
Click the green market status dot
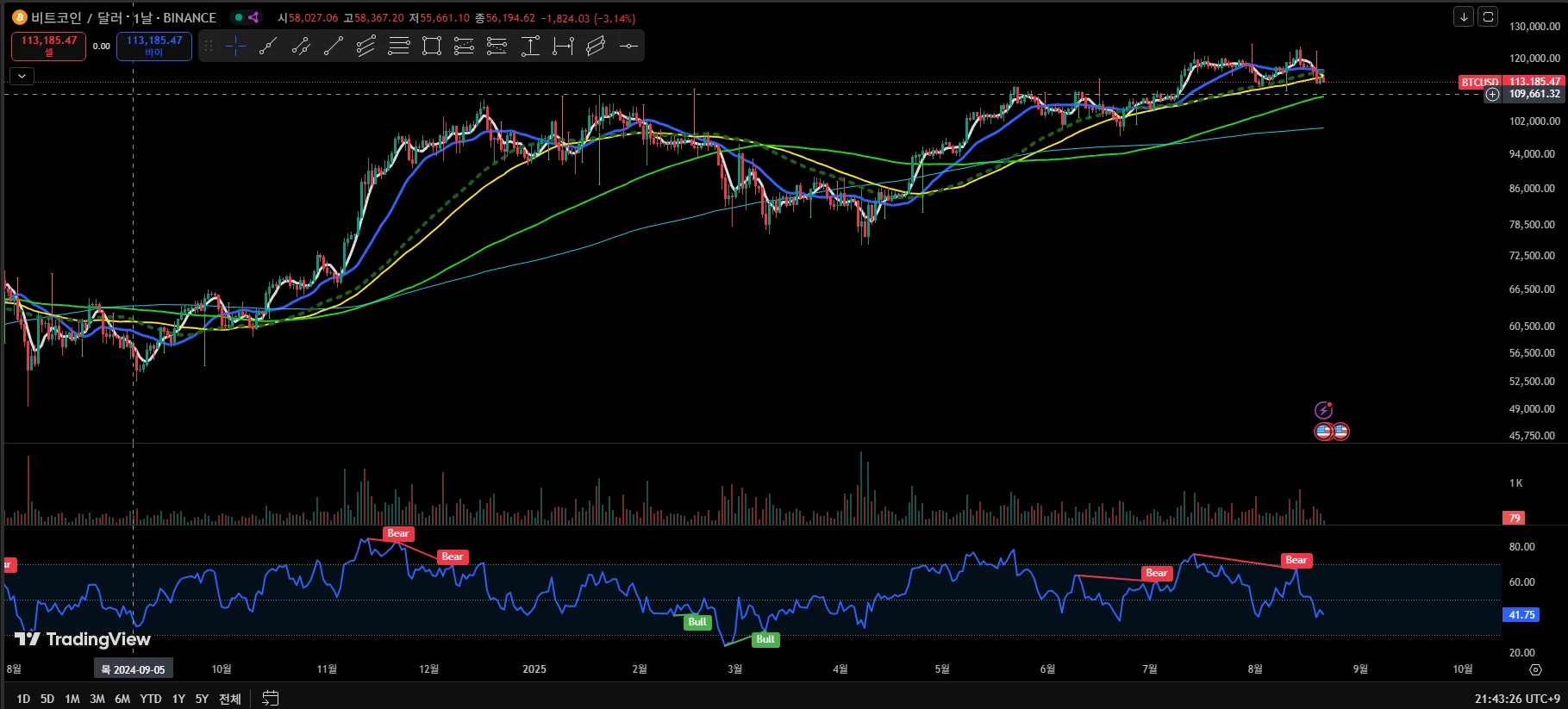click(239, 17)
